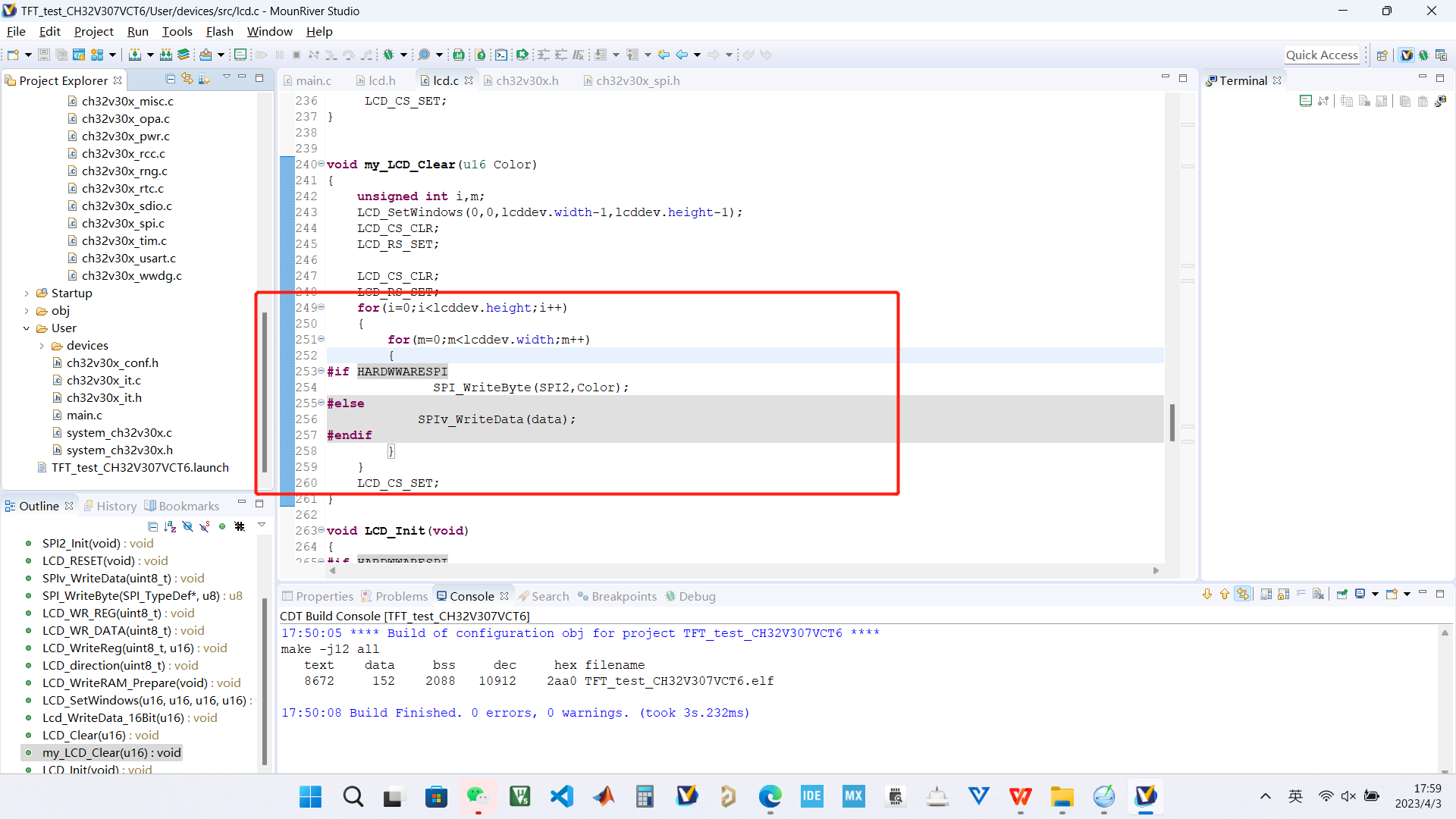The width and height of the screenshot is (1456, 819).
Task: Open VS Code from the taskbar
Action: point(562,796)
